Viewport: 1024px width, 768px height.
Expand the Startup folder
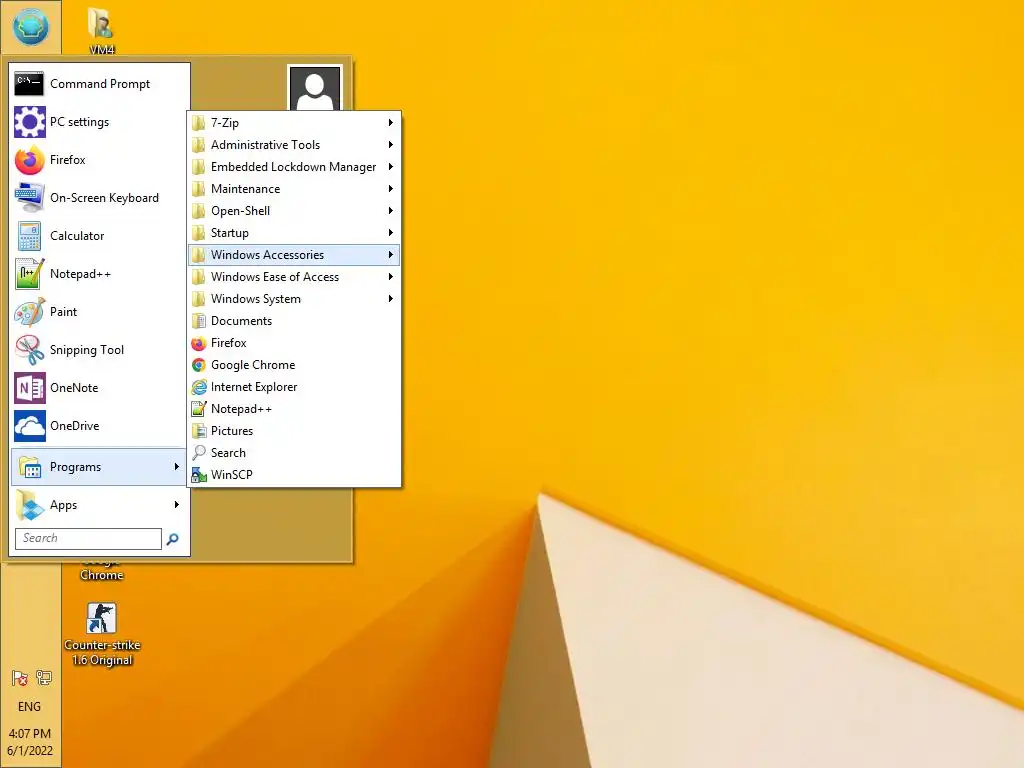[294, 233]
